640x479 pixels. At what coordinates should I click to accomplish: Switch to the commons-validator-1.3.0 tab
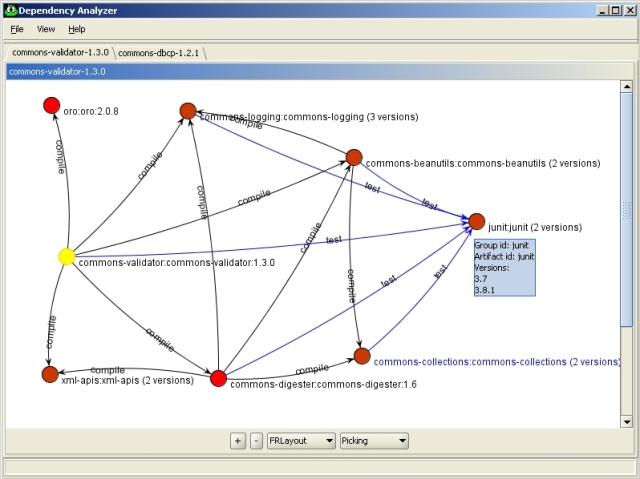(60, 52)
